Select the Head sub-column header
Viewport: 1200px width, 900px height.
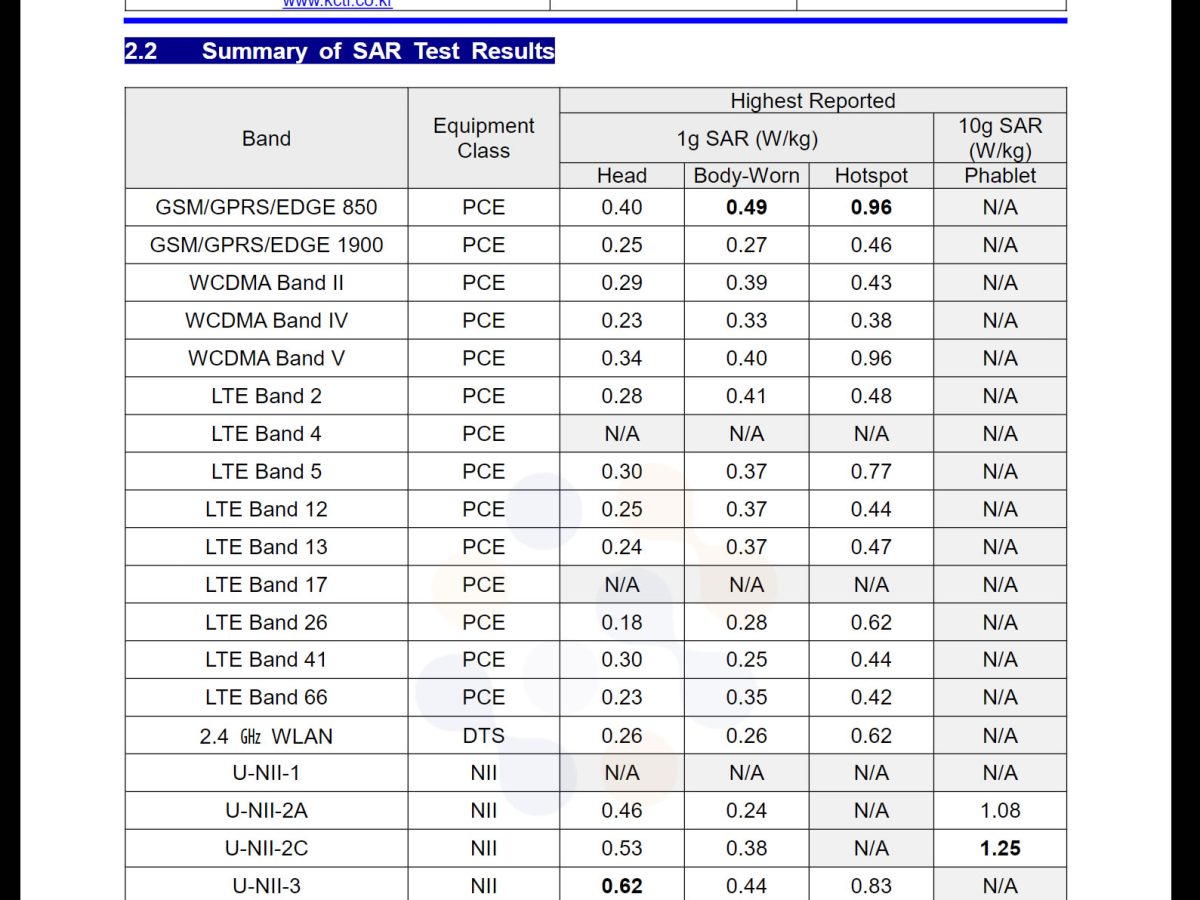(621, 176)
